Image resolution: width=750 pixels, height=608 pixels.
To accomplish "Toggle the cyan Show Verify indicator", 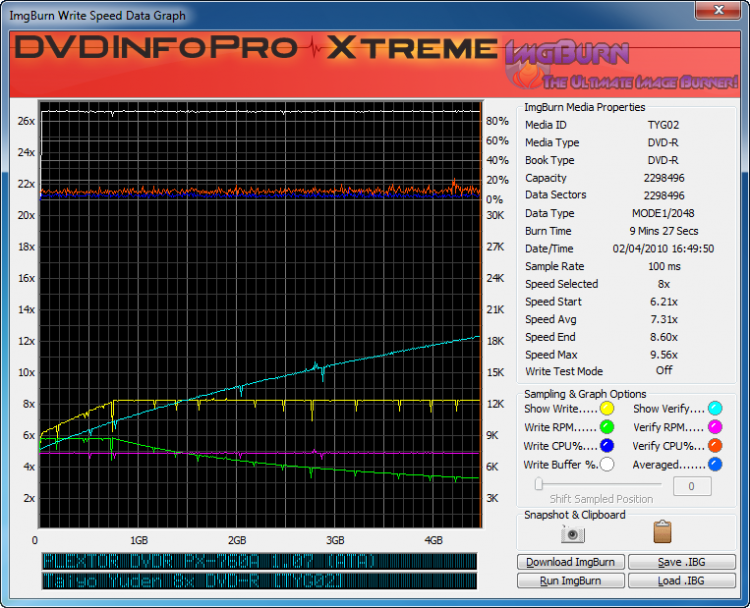I will click(x=715, y=408).
